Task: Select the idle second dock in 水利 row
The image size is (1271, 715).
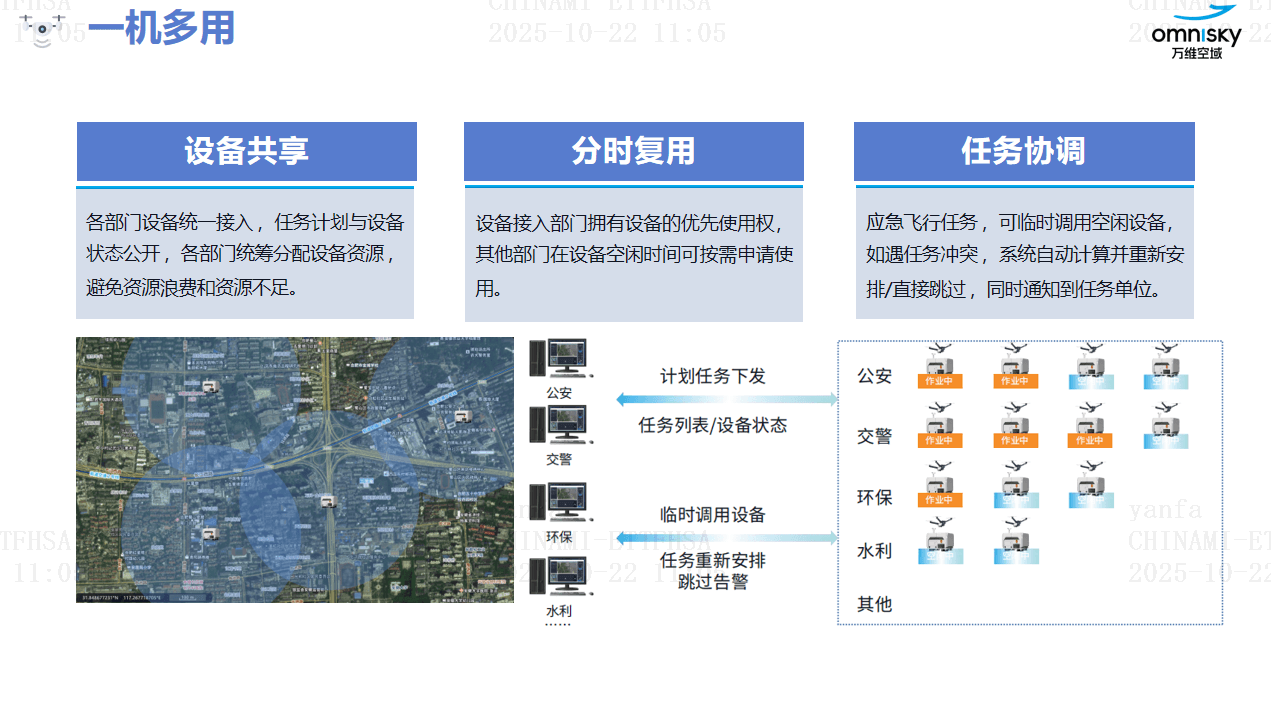Action: coord(1016,541)
